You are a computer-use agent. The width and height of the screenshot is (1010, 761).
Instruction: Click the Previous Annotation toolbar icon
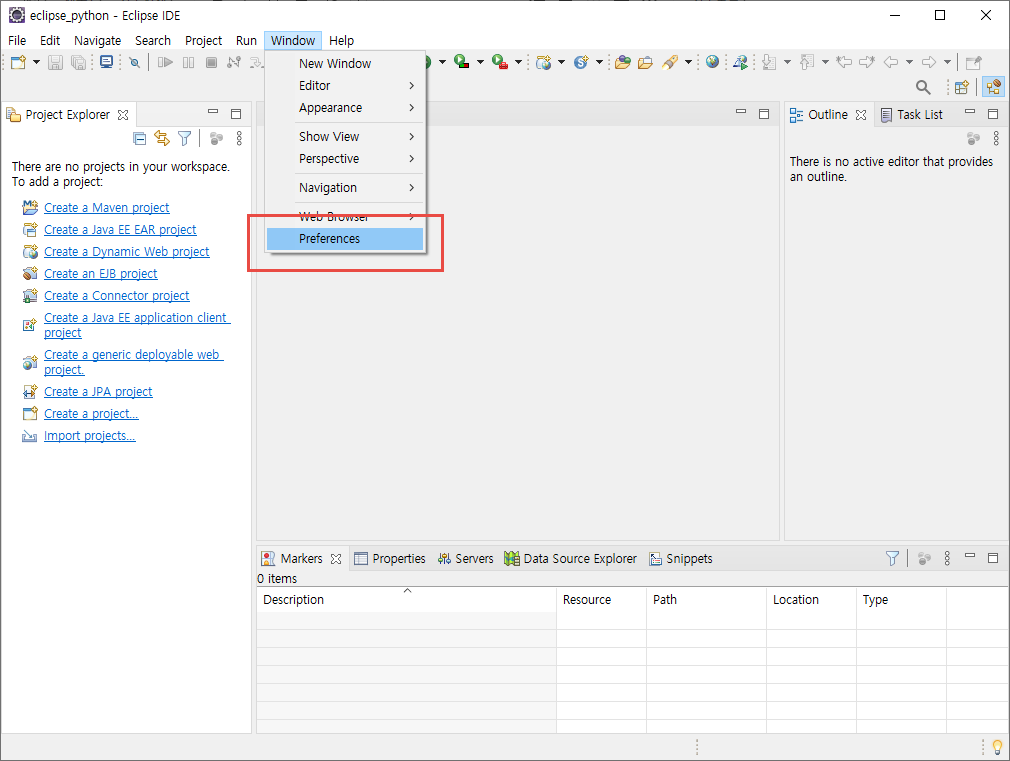click(807, 63)
